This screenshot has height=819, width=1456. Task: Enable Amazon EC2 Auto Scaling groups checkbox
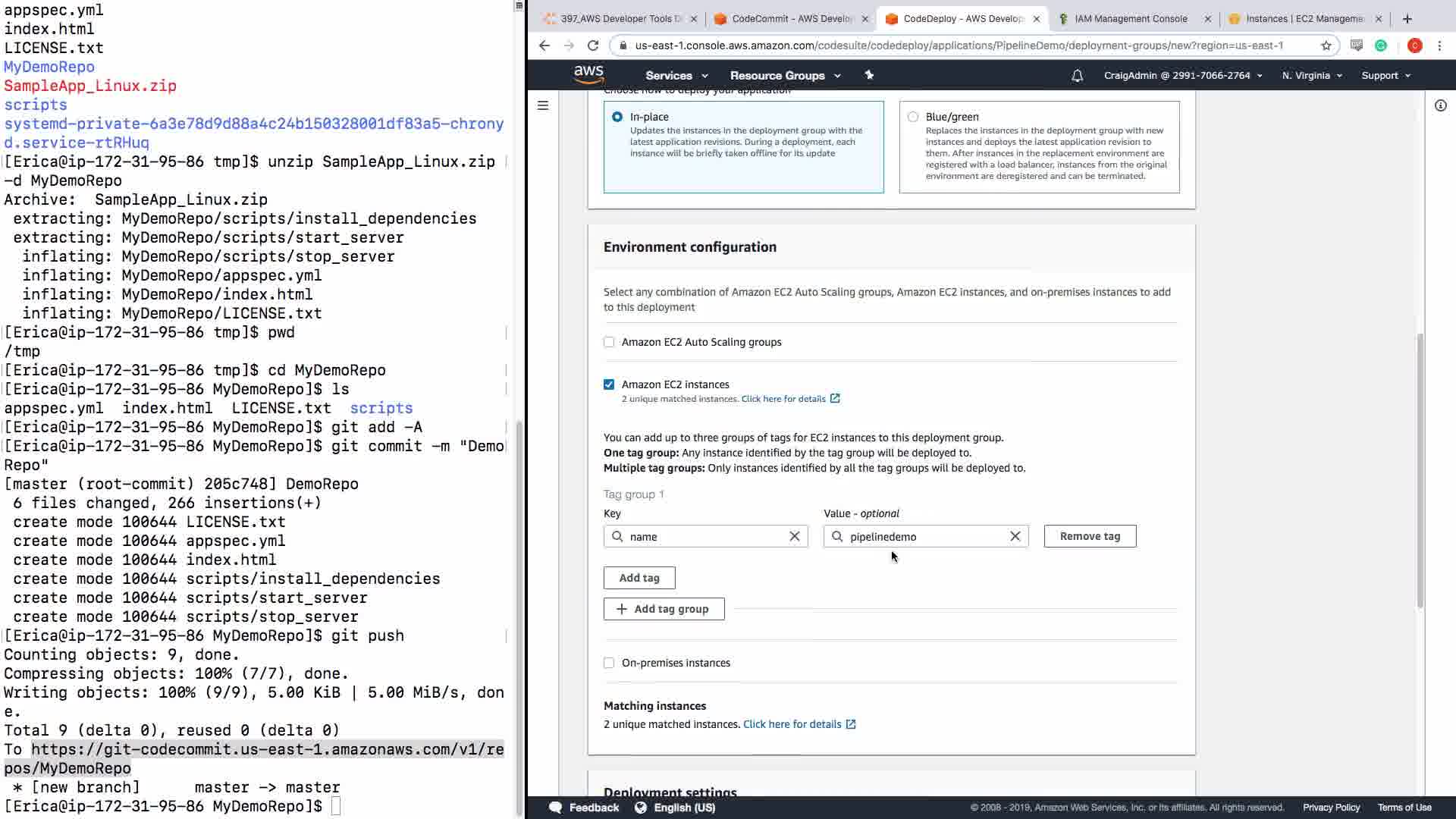click(609, 342)
